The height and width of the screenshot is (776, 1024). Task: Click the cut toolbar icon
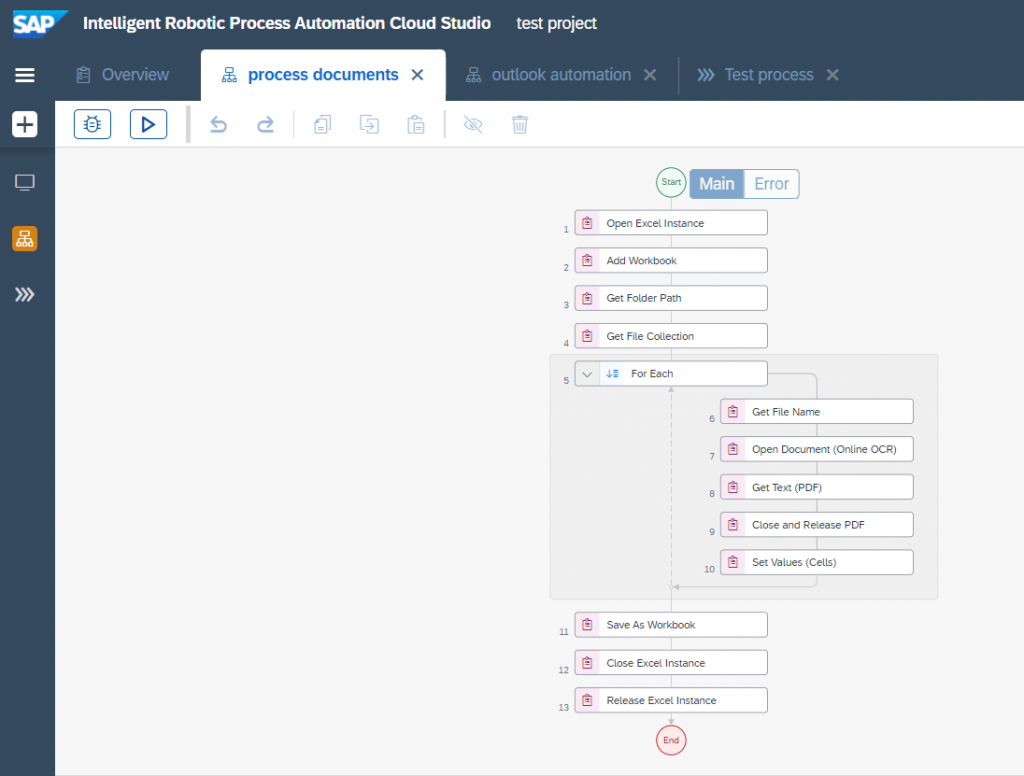point(369,124)
